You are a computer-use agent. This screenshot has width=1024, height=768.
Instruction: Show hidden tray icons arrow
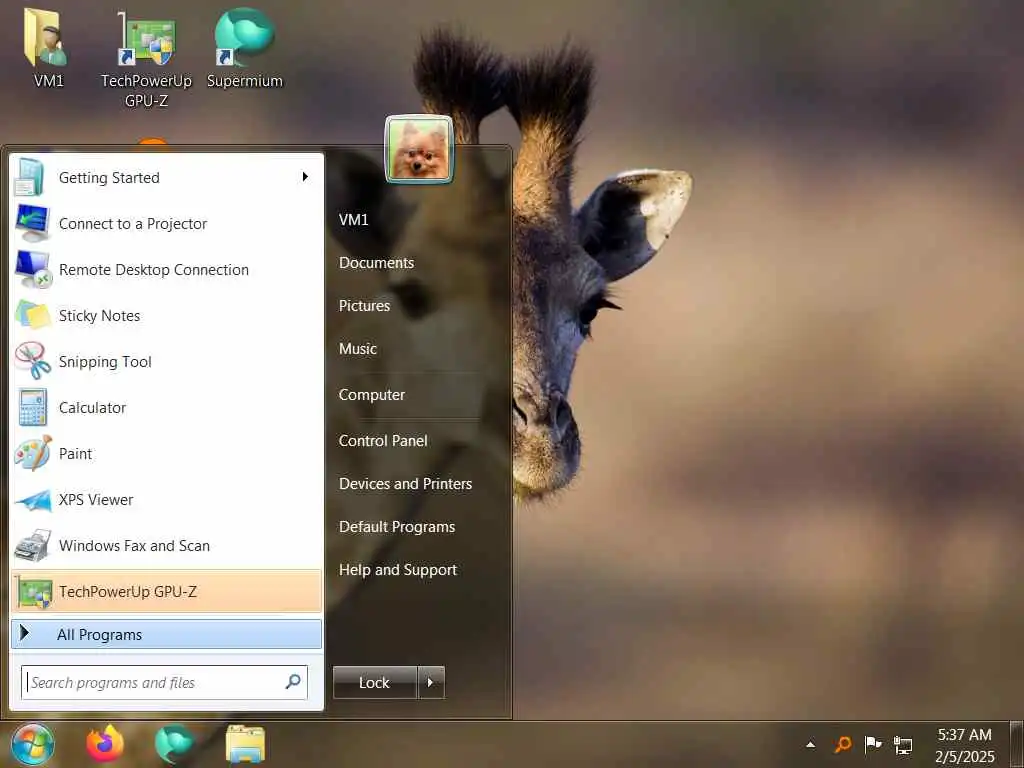pyautogui.click(x=810, y=744)
